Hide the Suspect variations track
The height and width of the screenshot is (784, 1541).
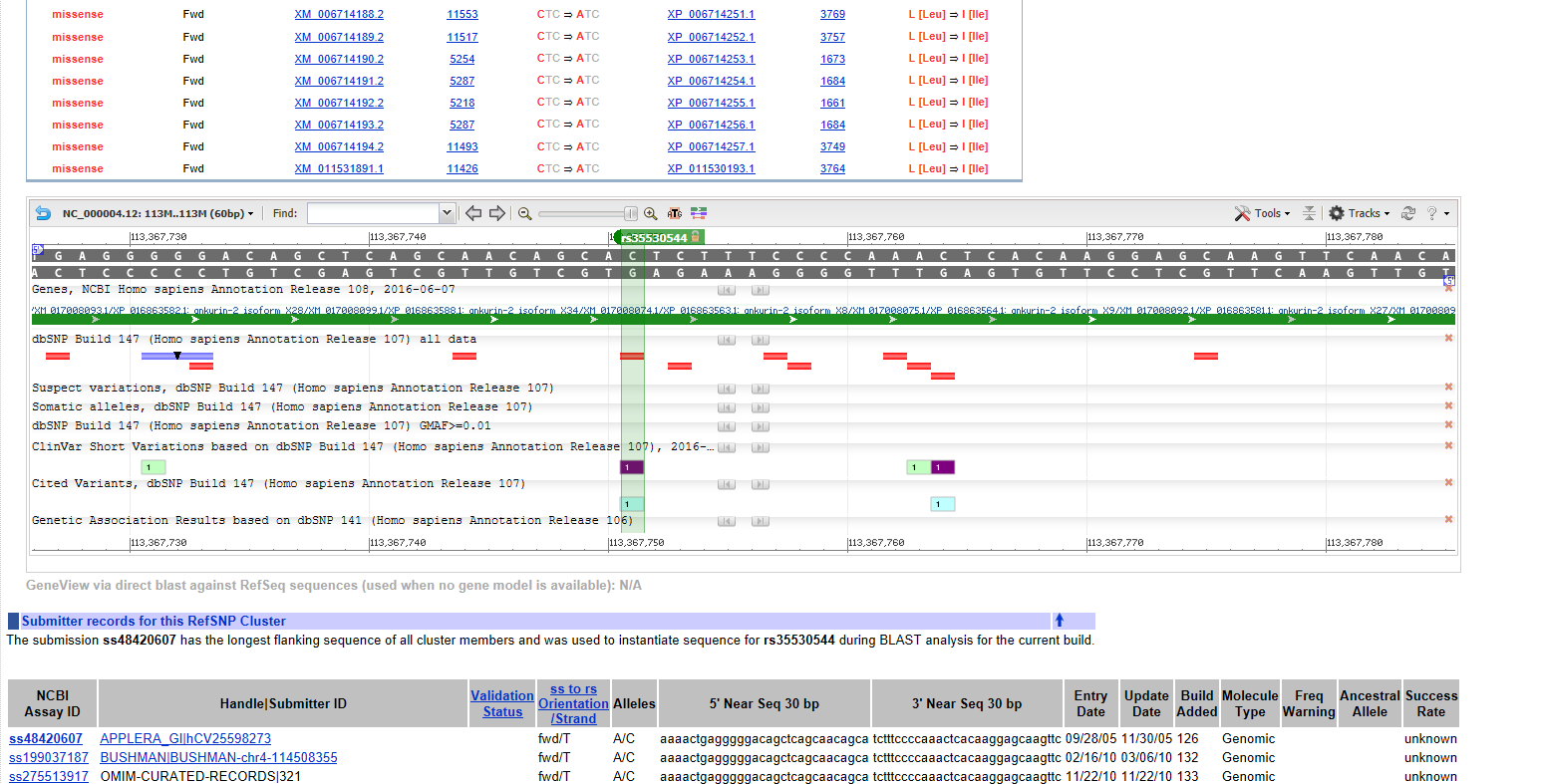[1449, 388]
